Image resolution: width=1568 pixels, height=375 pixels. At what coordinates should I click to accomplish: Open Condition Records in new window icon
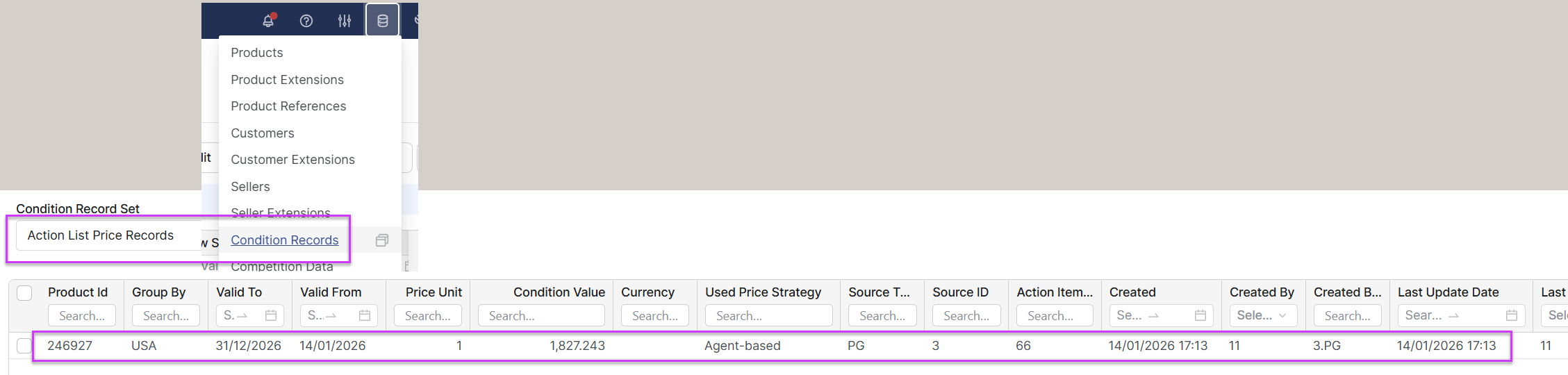[381, 240]
